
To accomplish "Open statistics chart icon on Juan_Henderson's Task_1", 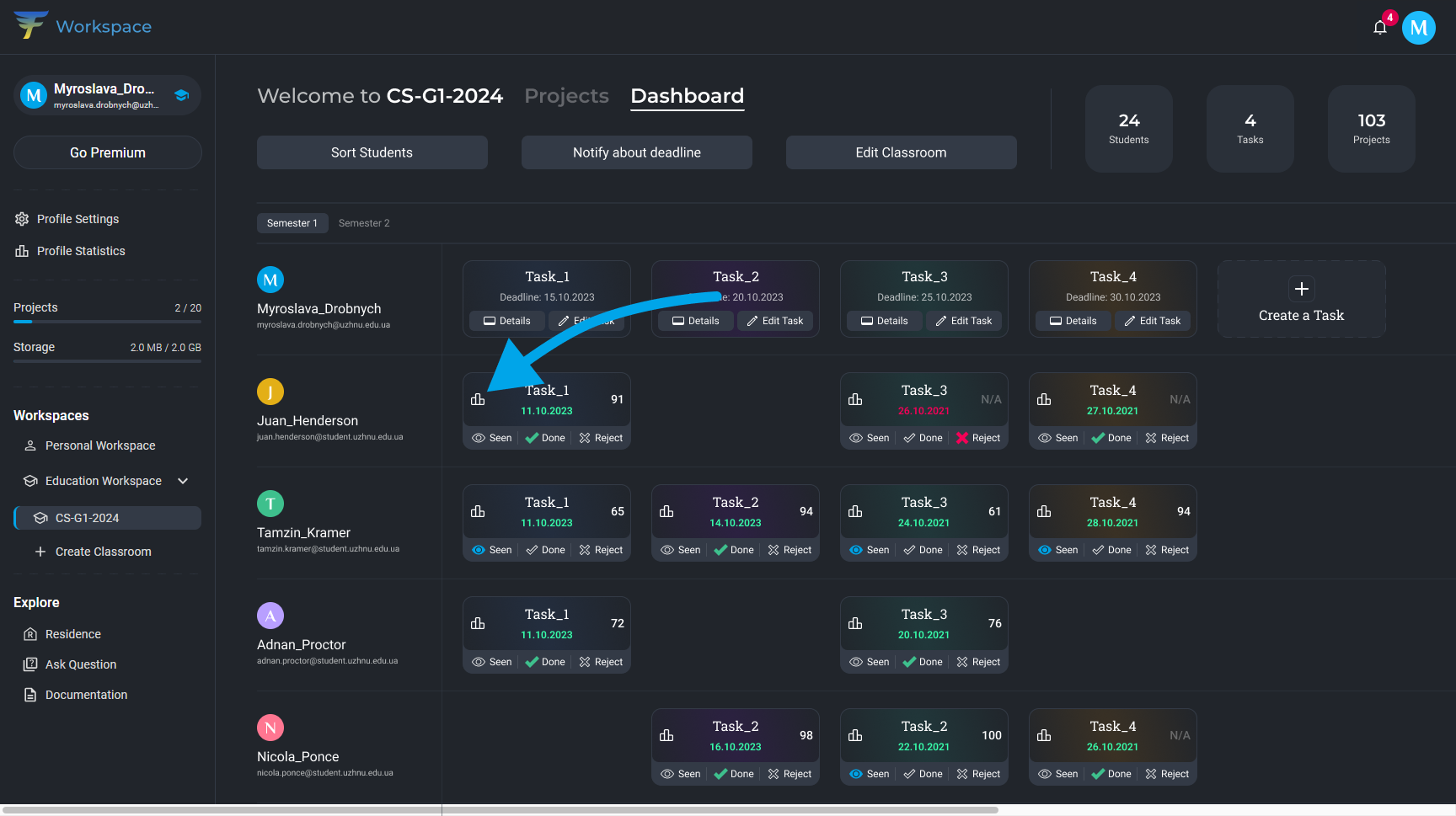I will 478,399.
